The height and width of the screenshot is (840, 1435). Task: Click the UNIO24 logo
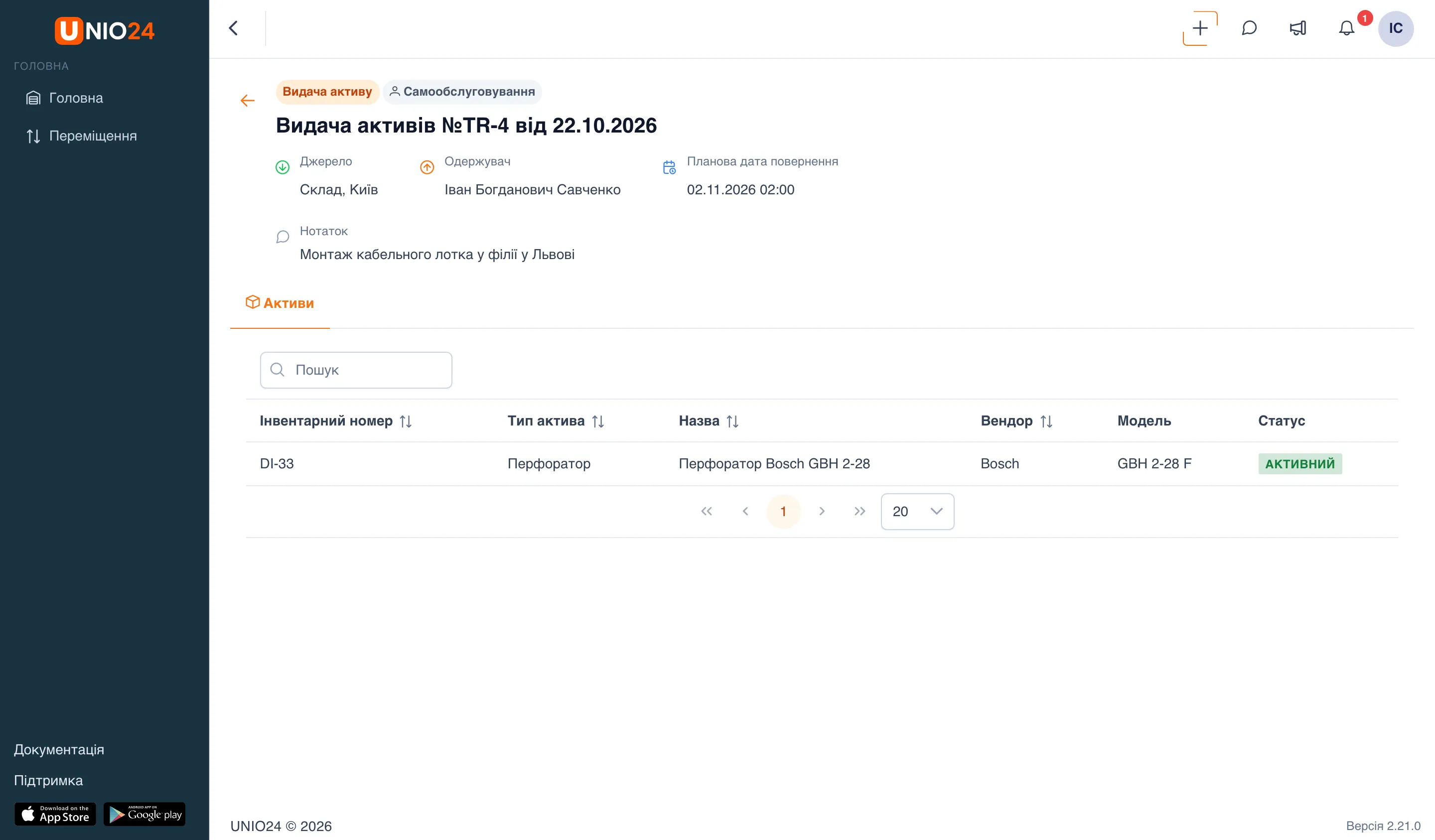pyautogui.click(x=104, y=30)
